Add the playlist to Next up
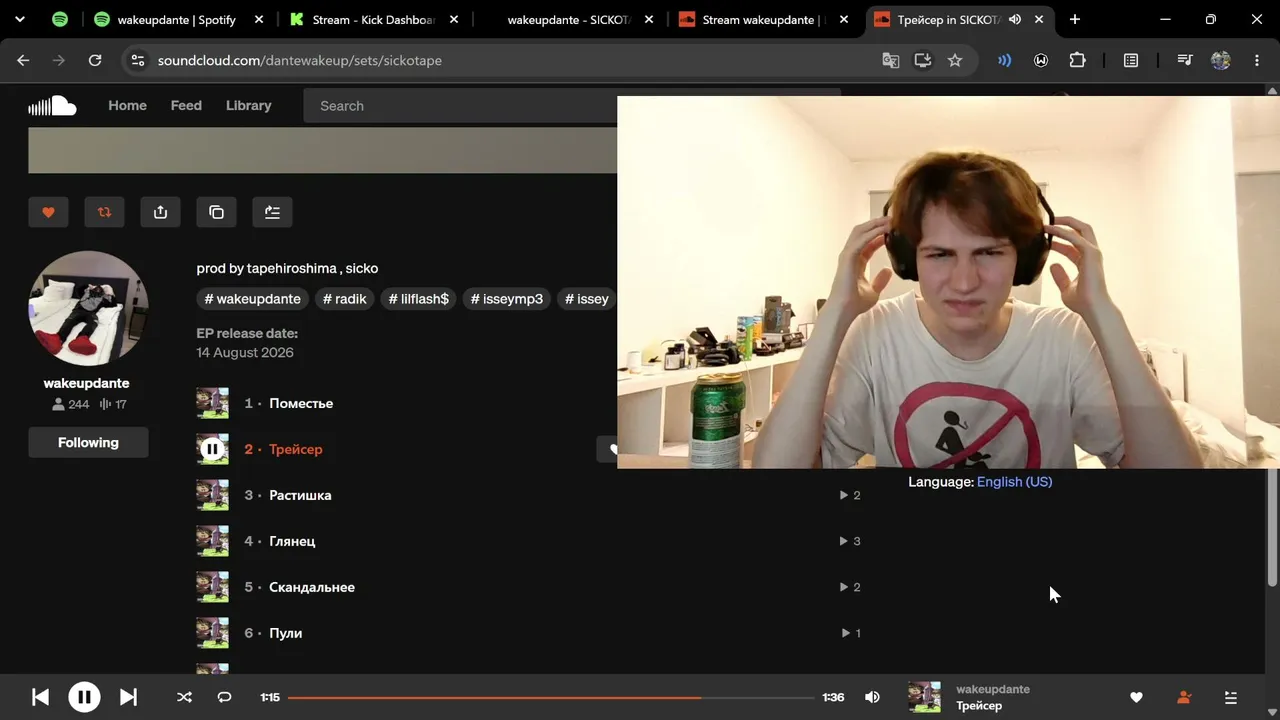The width and height of the screenshot is (1280, 720). point(272,212)
